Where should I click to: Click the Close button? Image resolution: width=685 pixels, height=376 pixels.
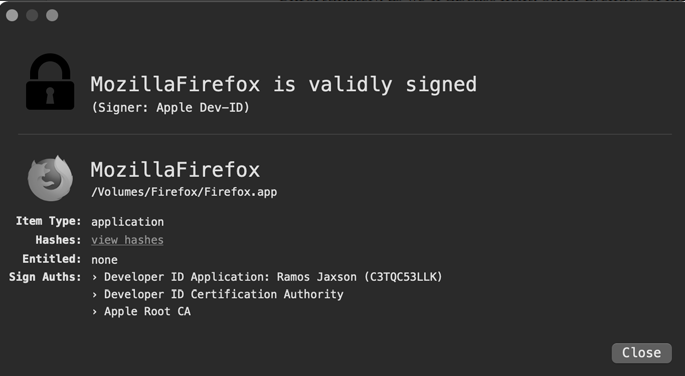pyautogui.click(x=641, y=353)
